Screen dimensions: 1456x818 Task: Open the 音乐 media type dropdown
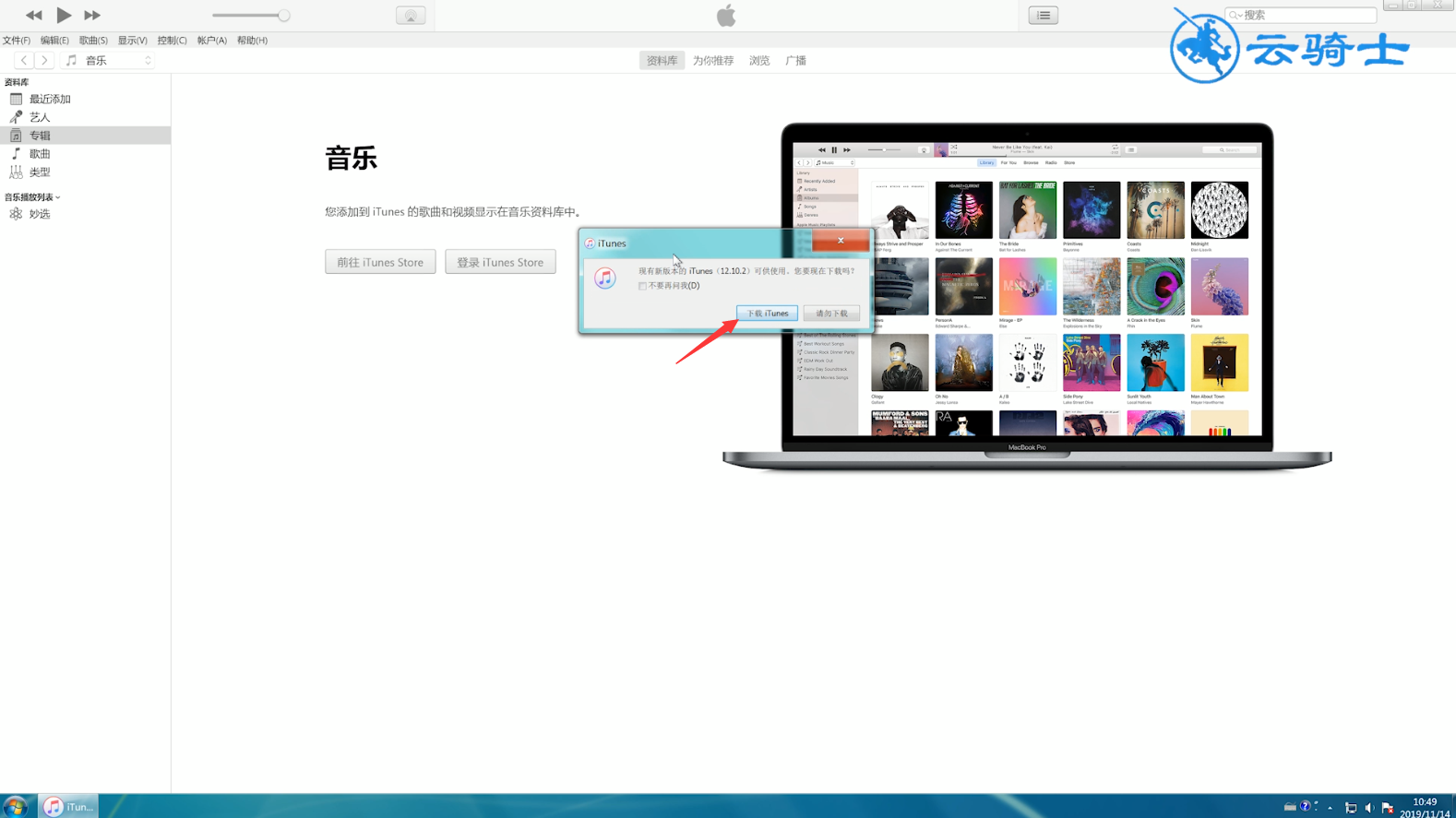pyautogui.click(x=108, y=60)
